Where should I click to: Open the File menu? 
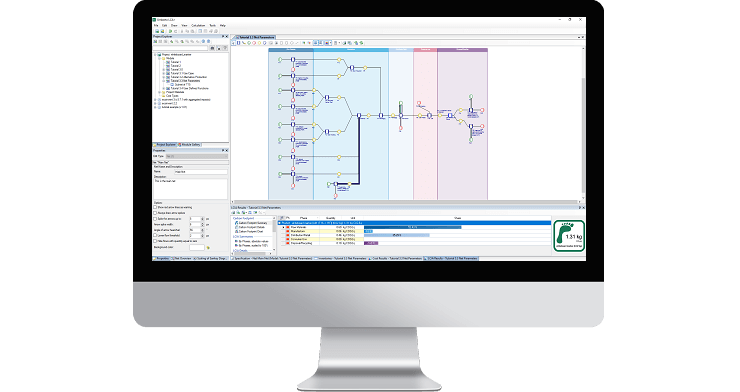(156, 25)
